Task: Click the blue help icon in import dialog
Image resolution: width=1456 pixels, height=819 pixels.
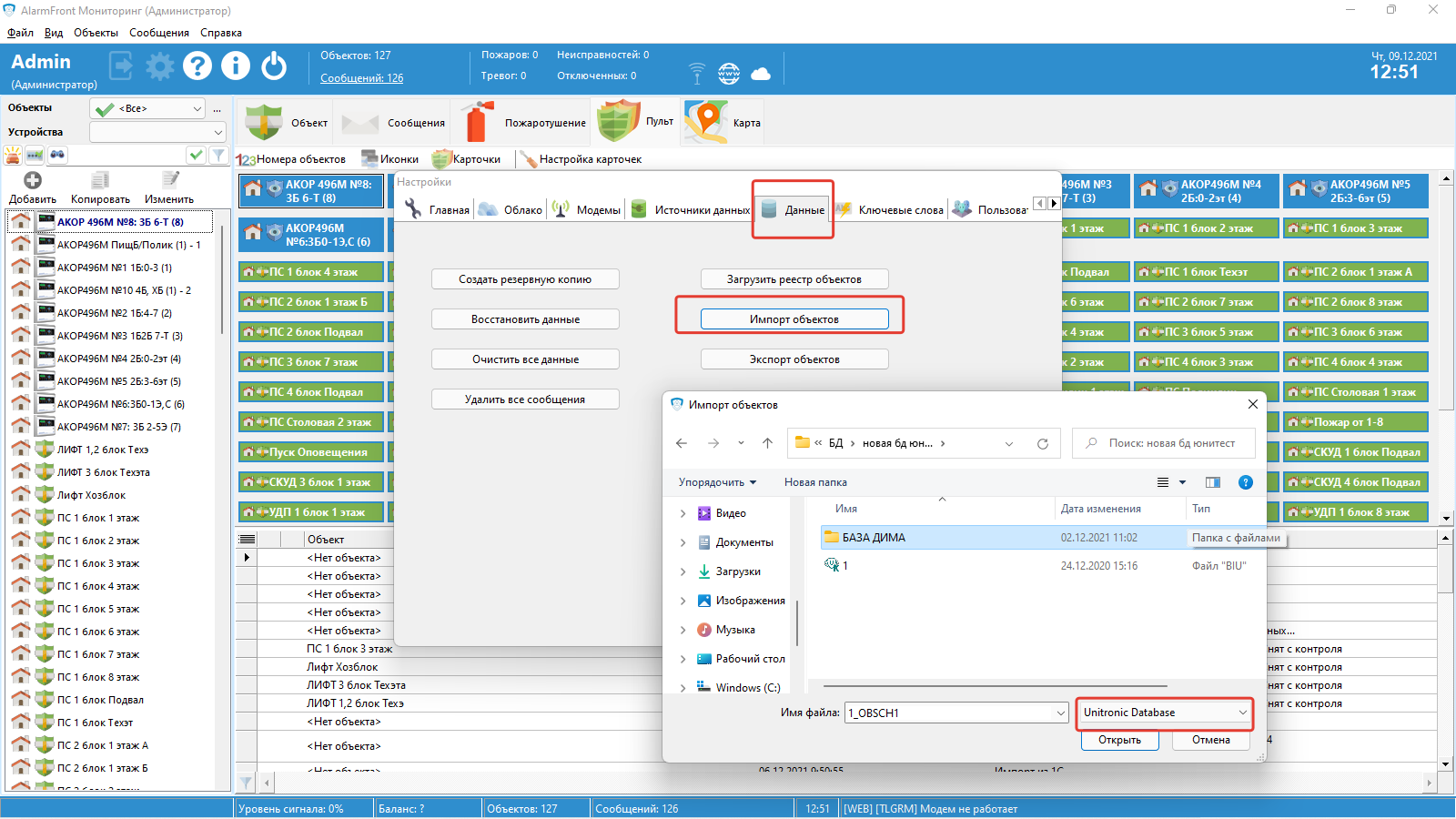Action: (1246, 482)
